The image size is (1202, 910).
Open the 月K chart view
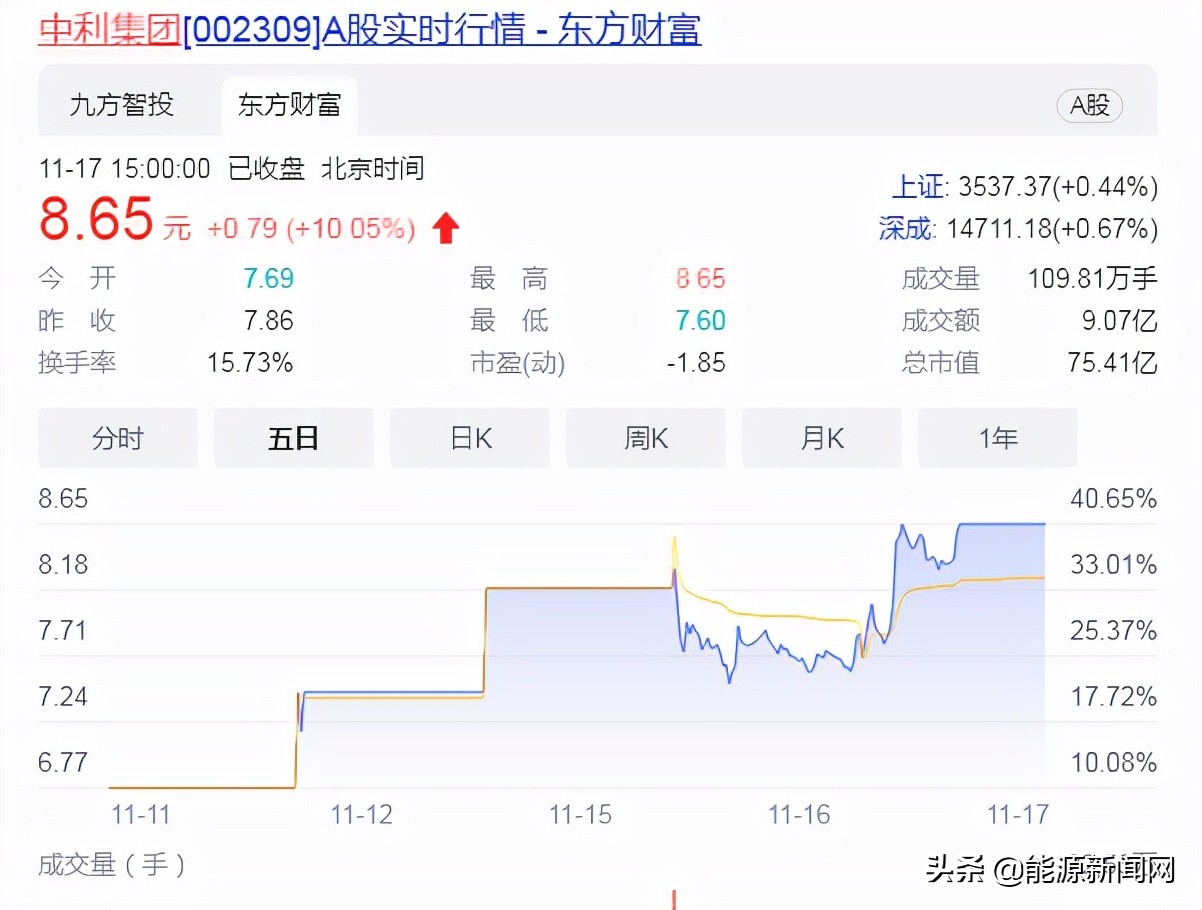821,437
